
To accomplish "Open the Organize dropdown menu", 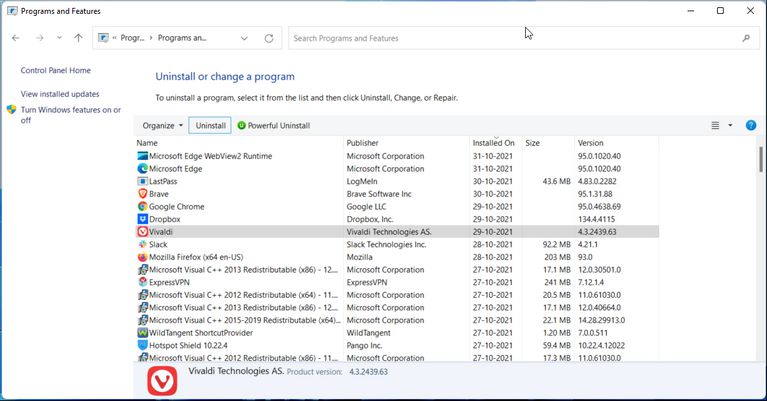I will (x=162, y=126).
